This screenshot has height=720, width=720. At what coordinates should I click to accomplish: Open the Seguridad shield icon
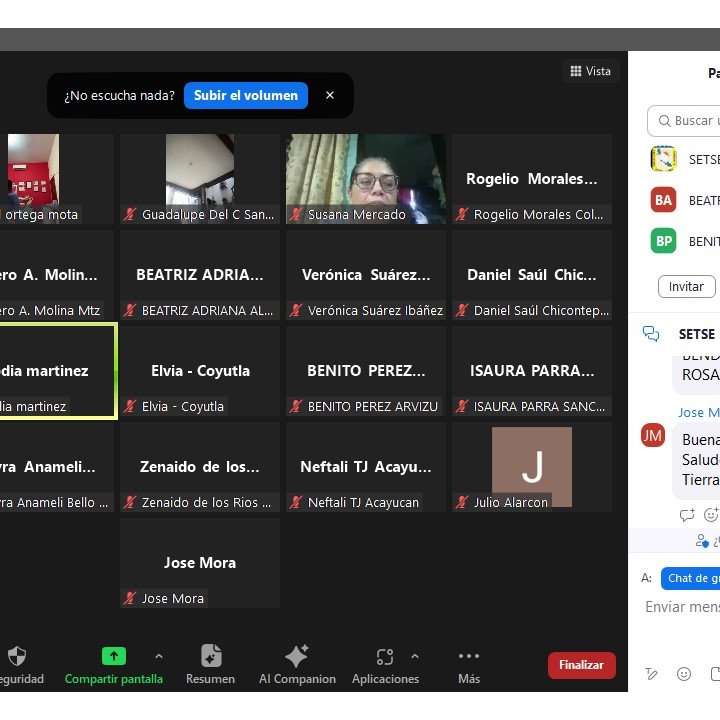[16, 657]
